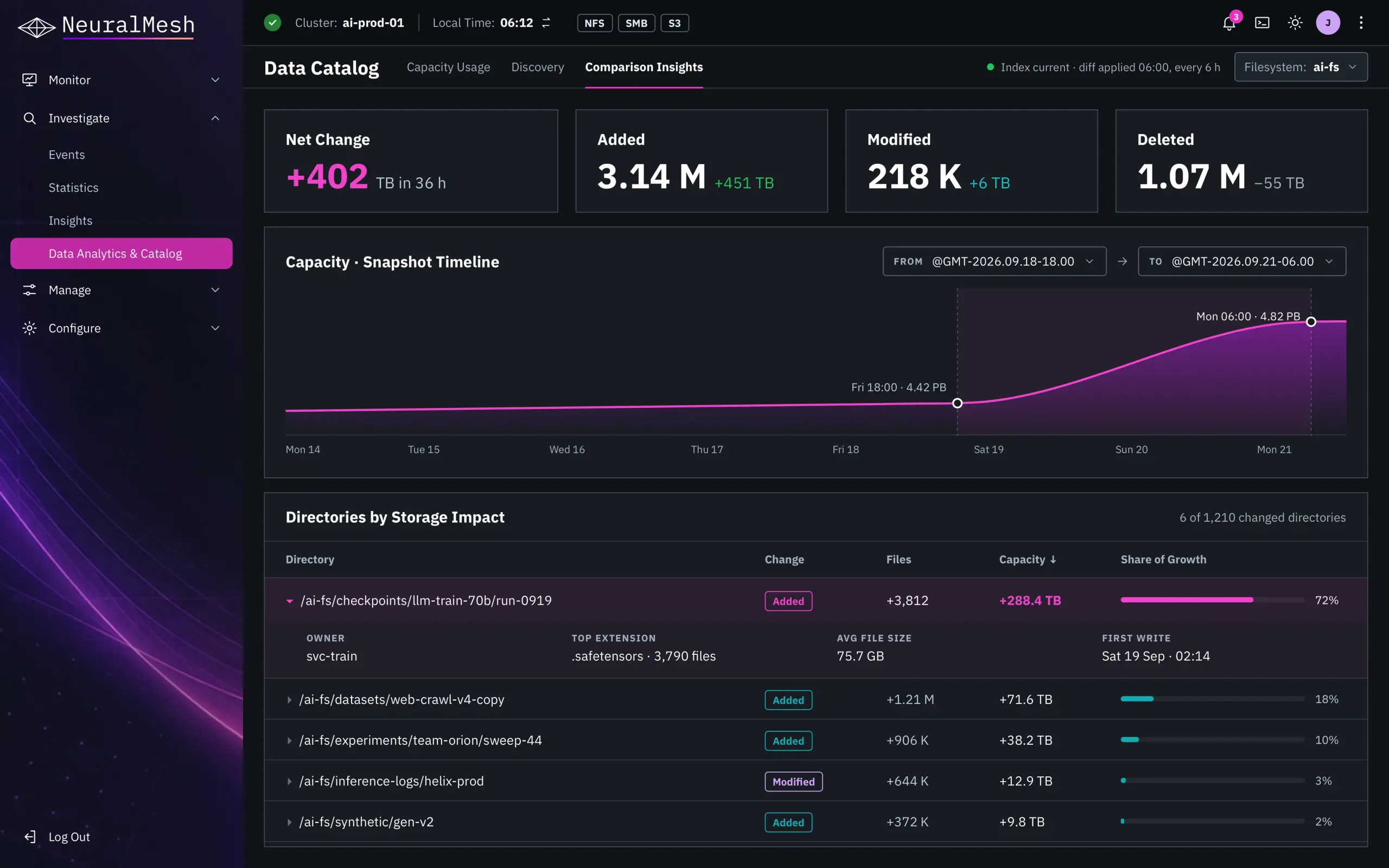The width and height of the screenshot is (1389, 868).
Task: Open the TO snapshot dropdown
Action: point(1241,261)
